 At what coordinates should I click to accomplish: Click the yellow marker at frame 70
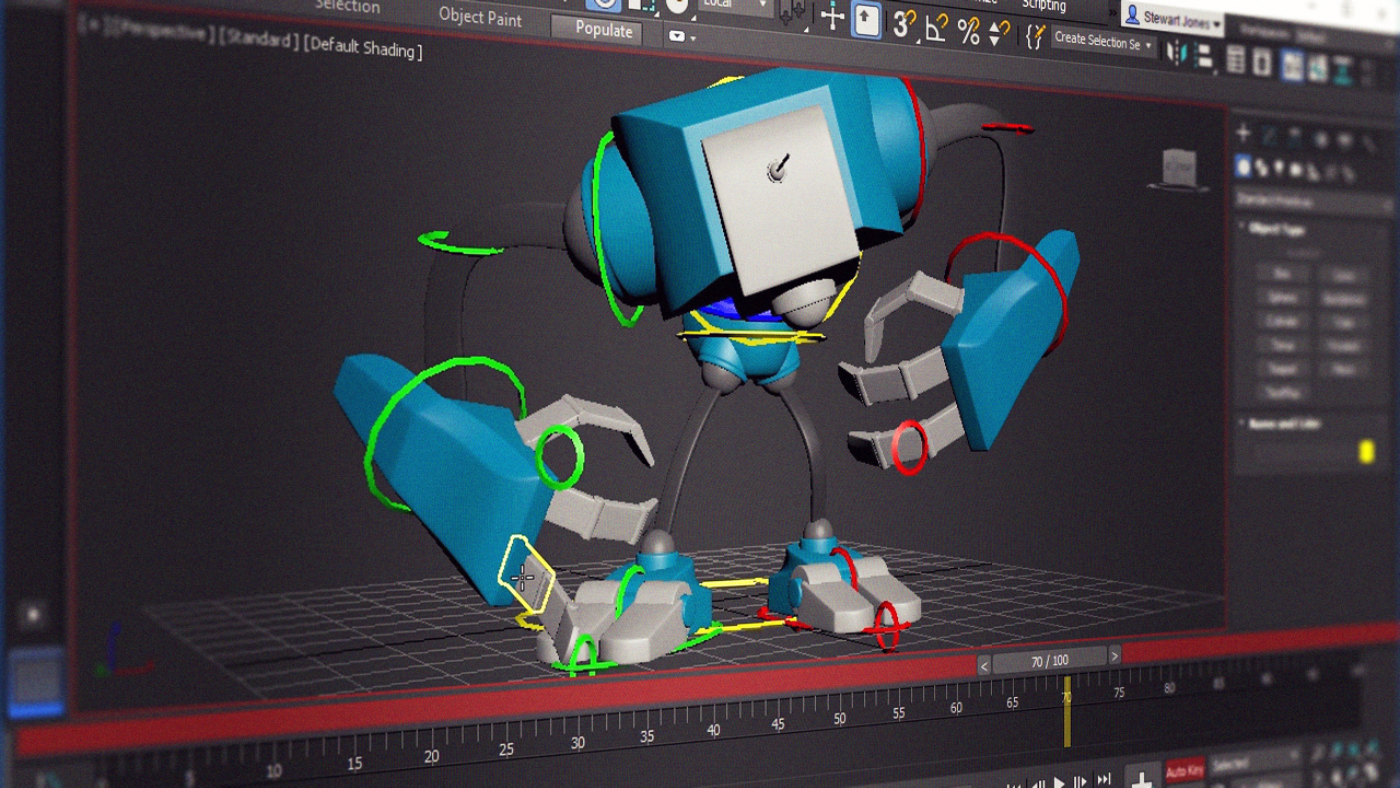[1067, 711]
